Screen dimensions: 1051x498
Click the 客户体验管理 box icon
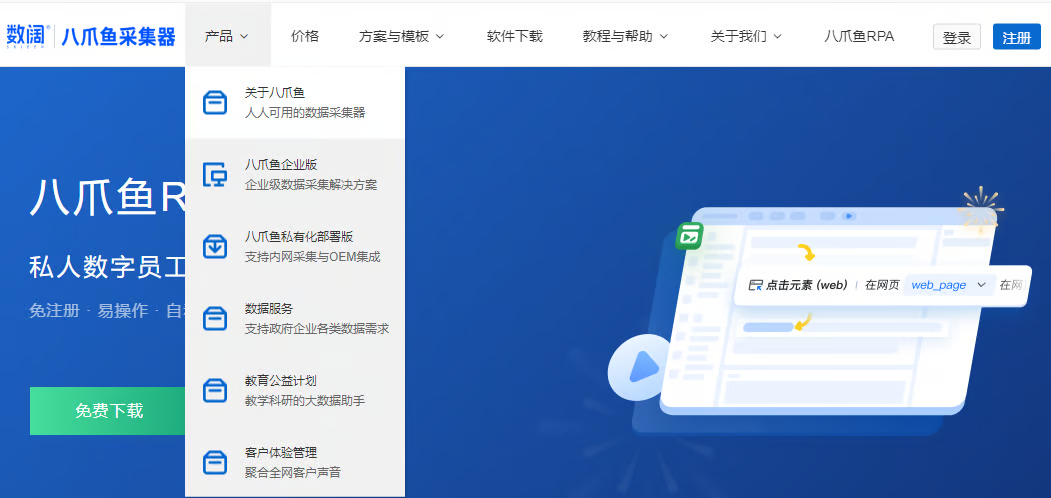pyautogui.click(x=215, y=462)
